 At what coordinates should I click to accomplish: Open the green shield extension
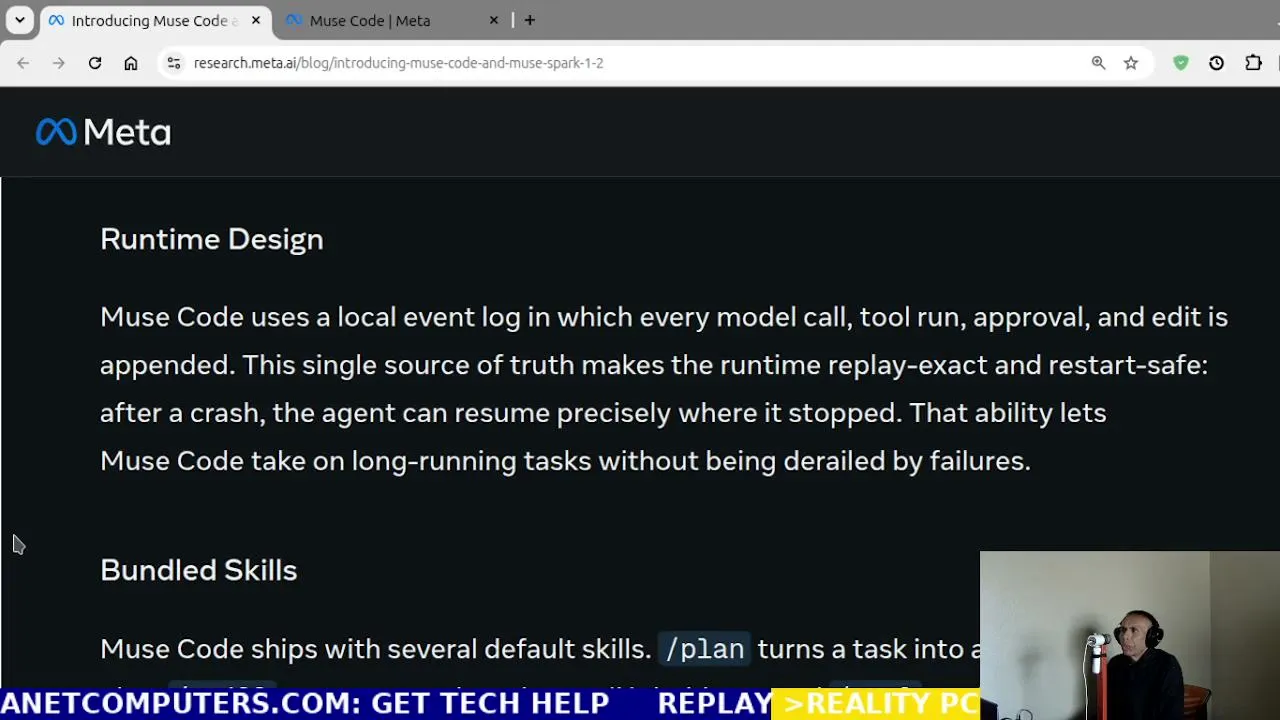[1181, 63]
